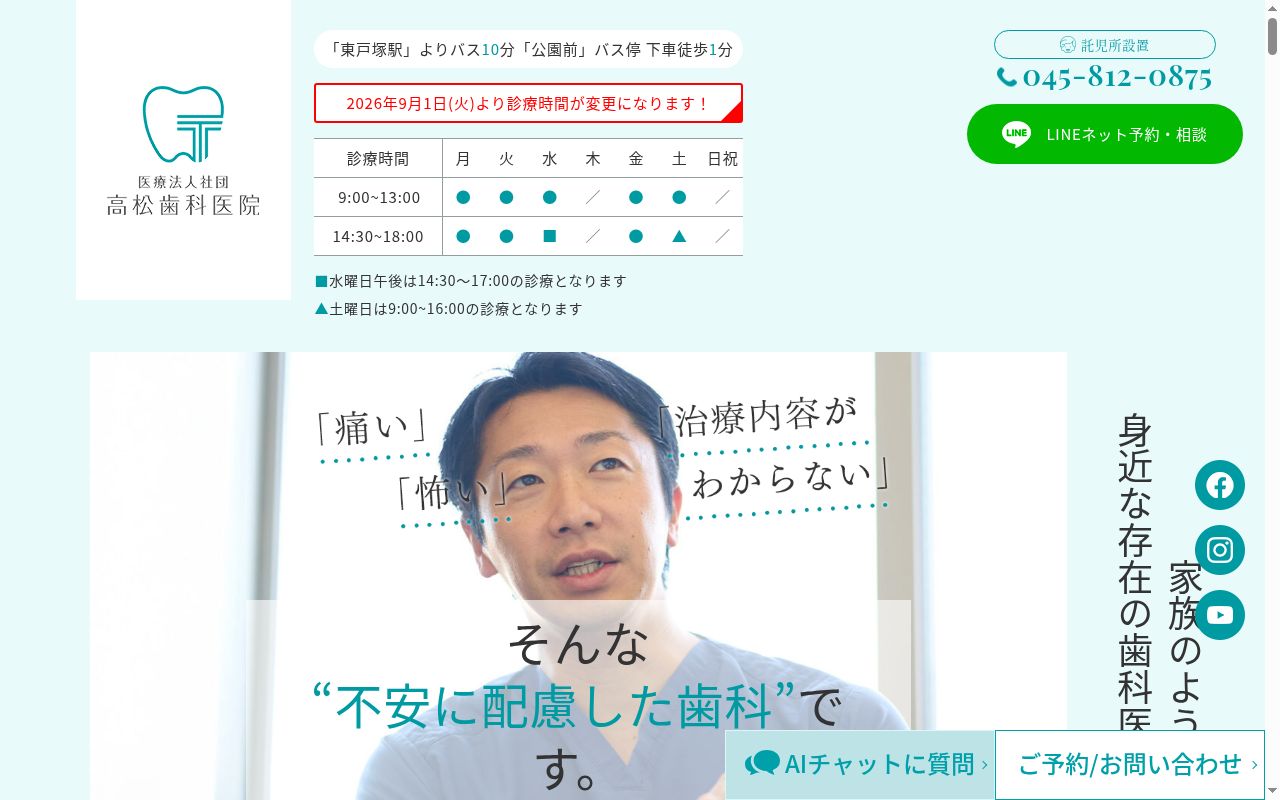
Task: Call phone number 045-812-0875
Action: coord(1117,77)
